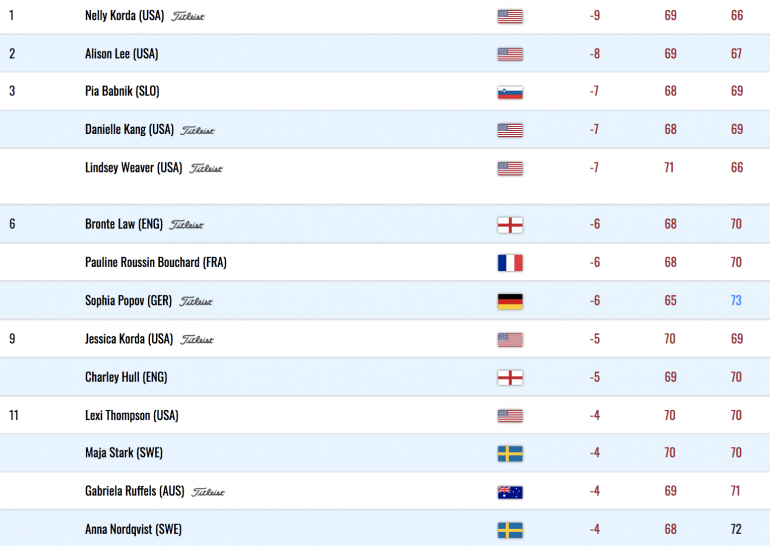
Task: Click the French flag for Pauline Roussin Bouchard
Action: pyautogui.click(x=510, y=263)
